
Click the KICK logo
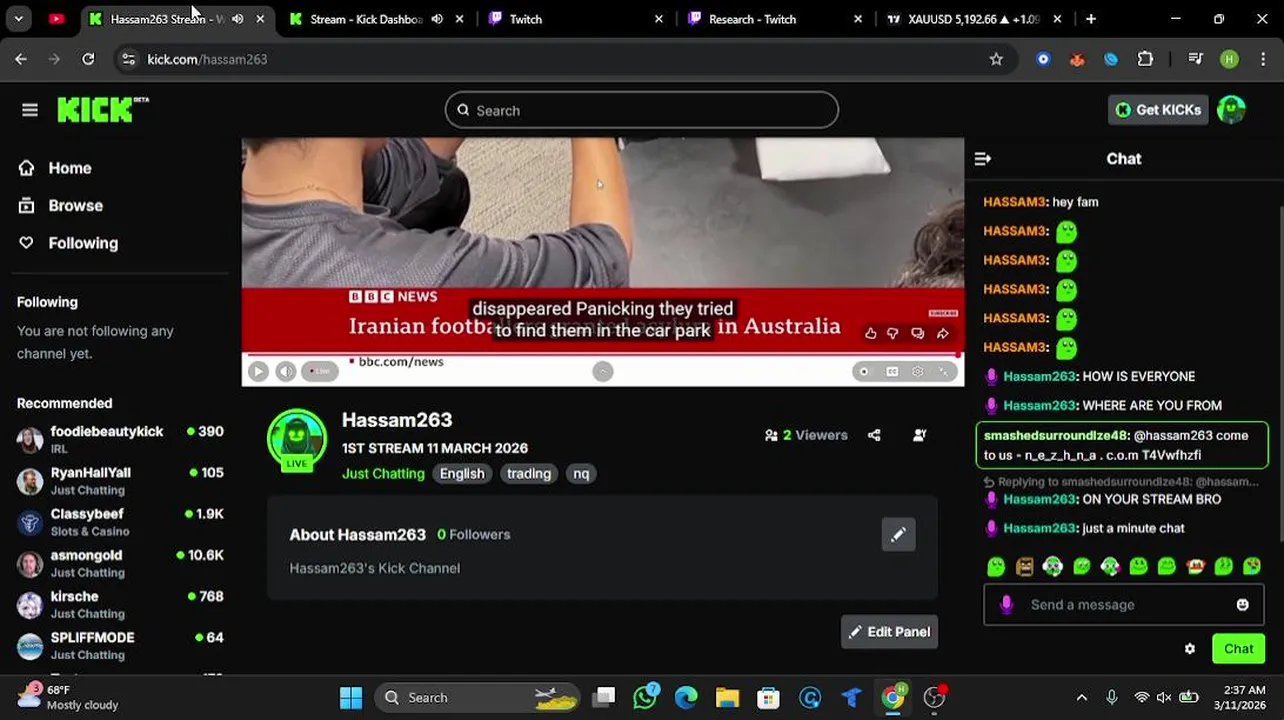[x=102, y=110]
